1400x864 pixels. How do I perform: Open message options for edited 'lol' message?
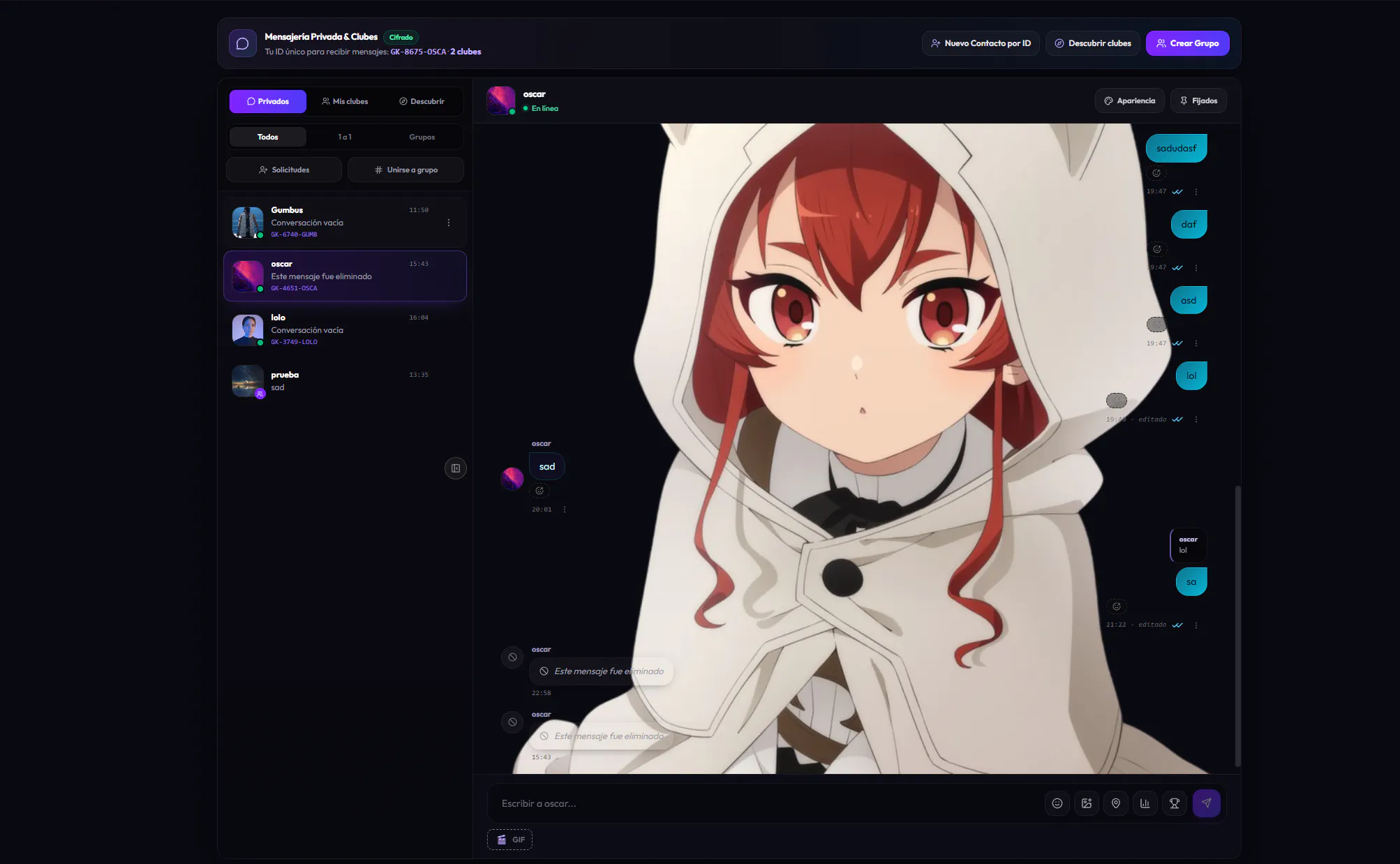pyautogui.click(x=1196, y=419)
